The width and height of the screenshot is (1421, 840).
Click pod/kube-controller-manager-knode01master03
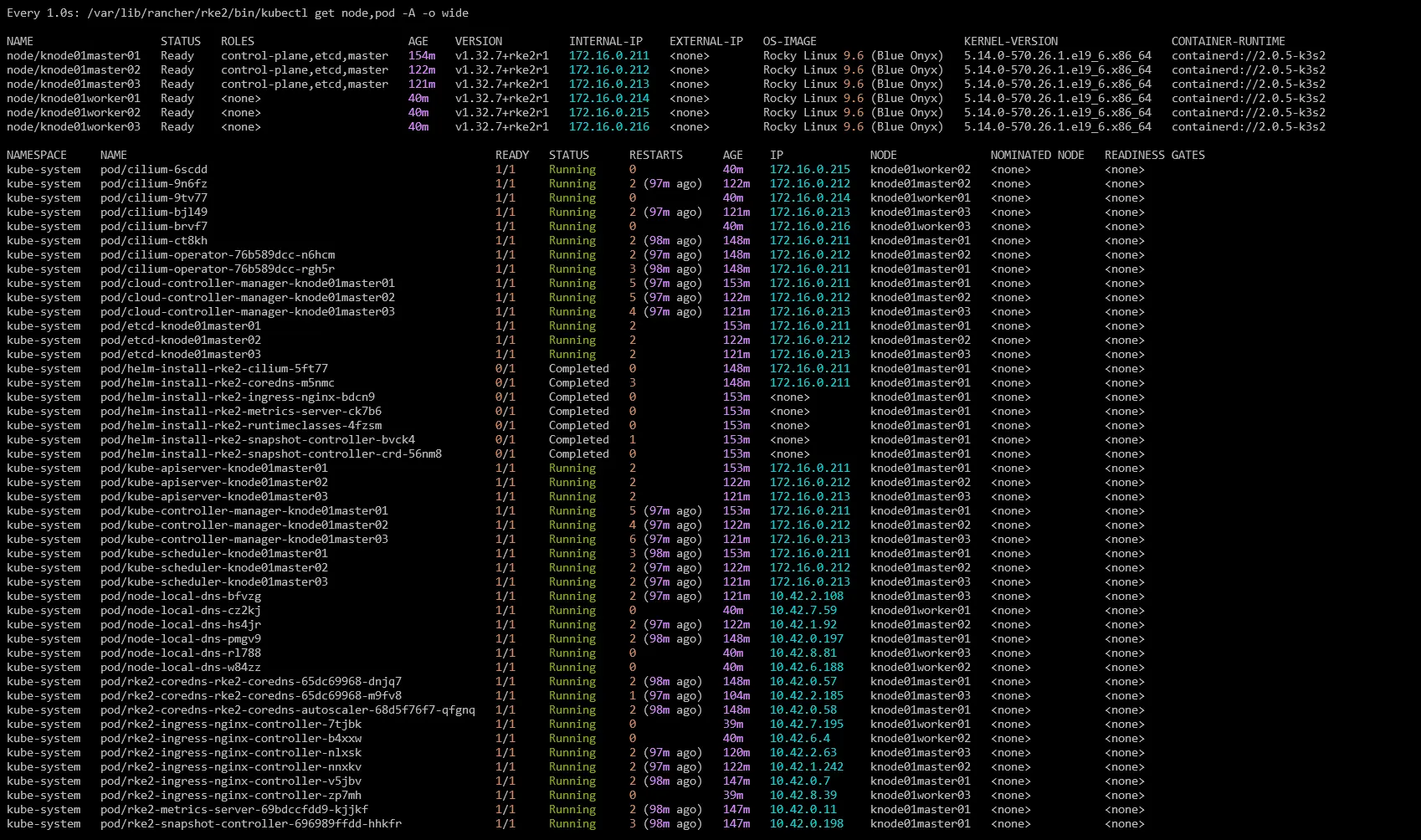point(244,539)
